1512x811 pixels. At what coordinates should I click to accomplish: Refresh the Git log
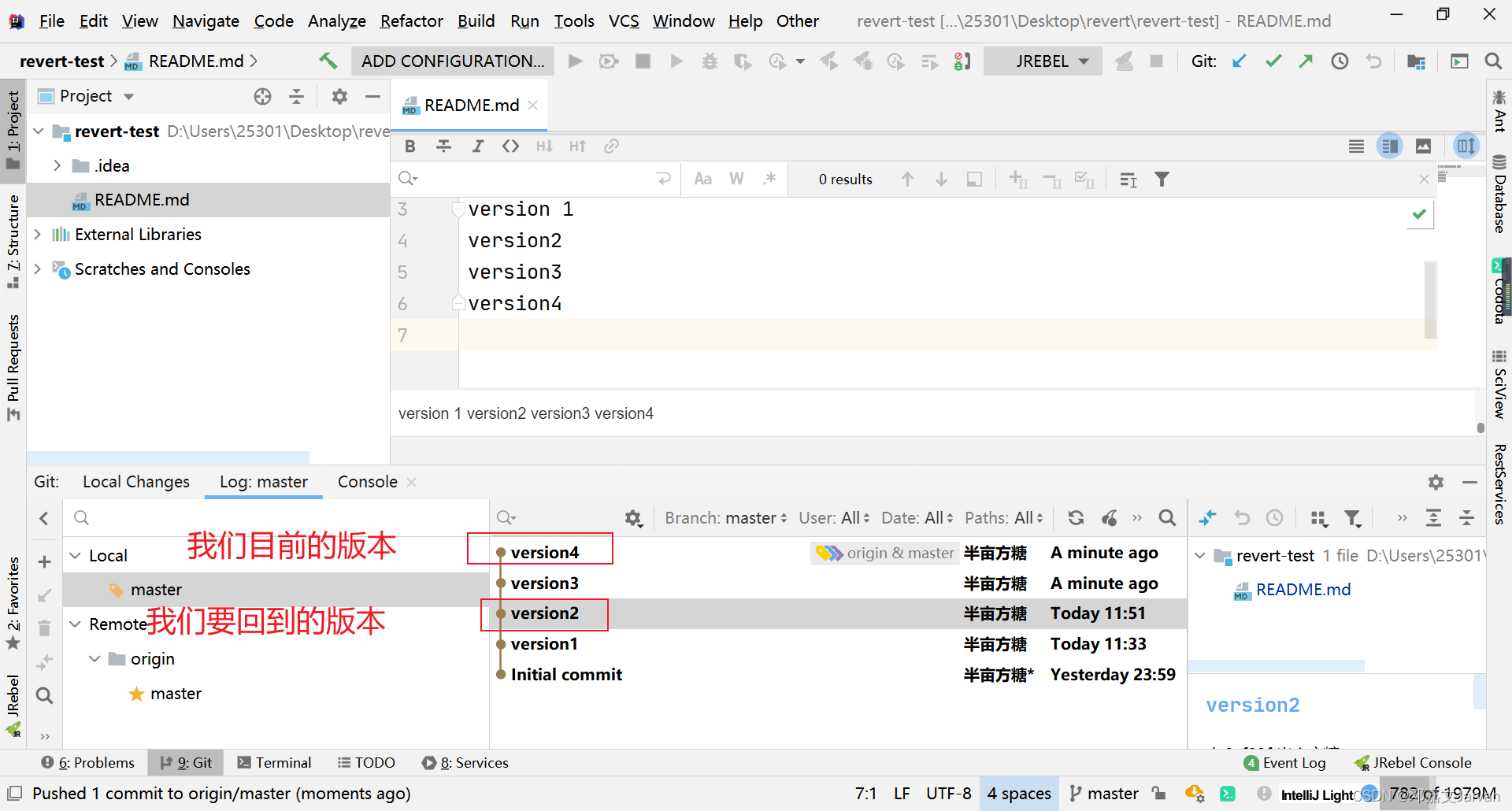(x=1076, y=517)
